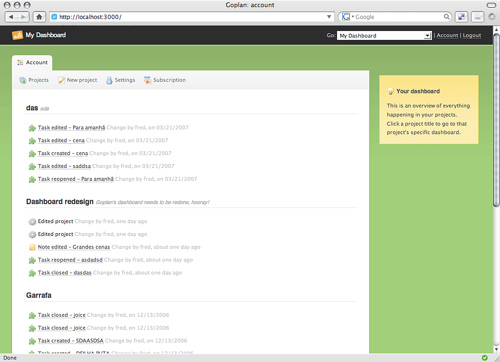This screenshot has height=362, width=500.
Task: Click the Account tab grid icon
Action: click(x=20, y=62)
